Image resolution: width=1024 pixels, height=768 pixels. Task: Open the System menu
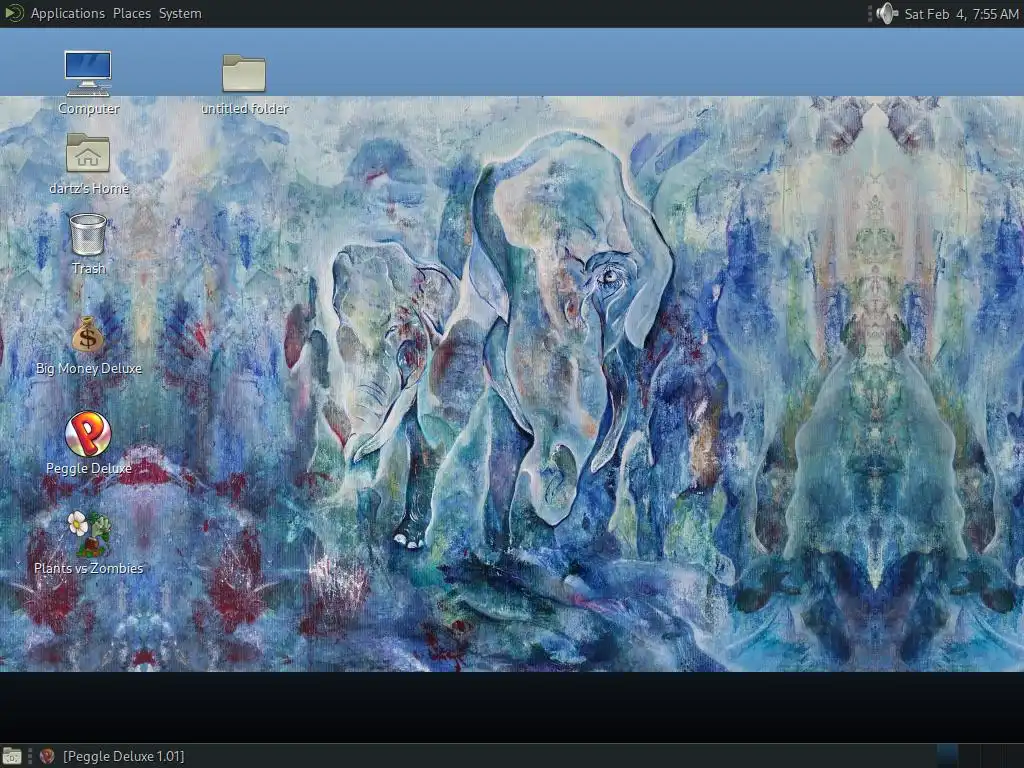[x=180, y=14]
